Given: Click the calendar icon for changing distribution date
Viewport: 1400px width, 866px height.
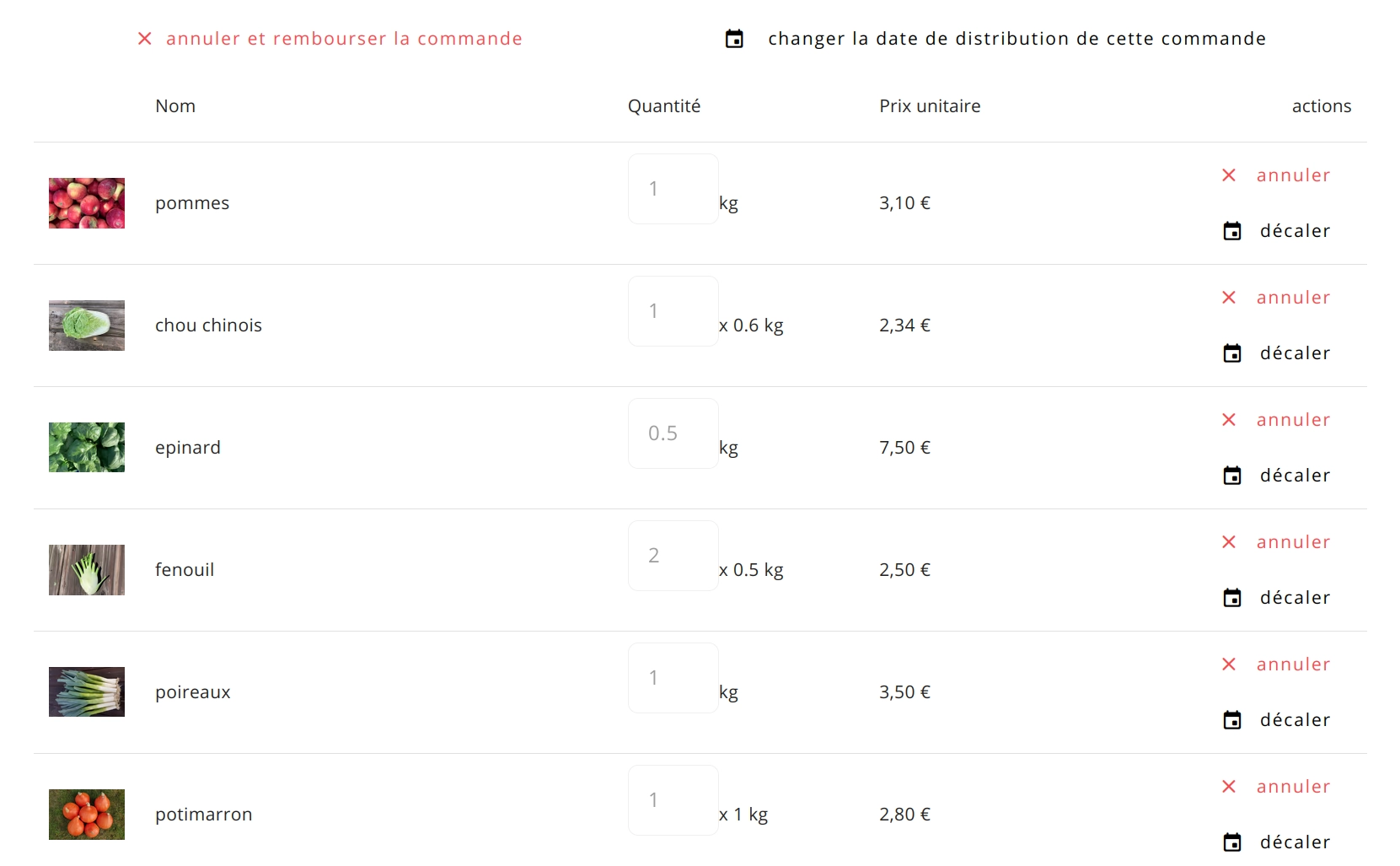Looking at the screenshot, I should pos(734,39).
